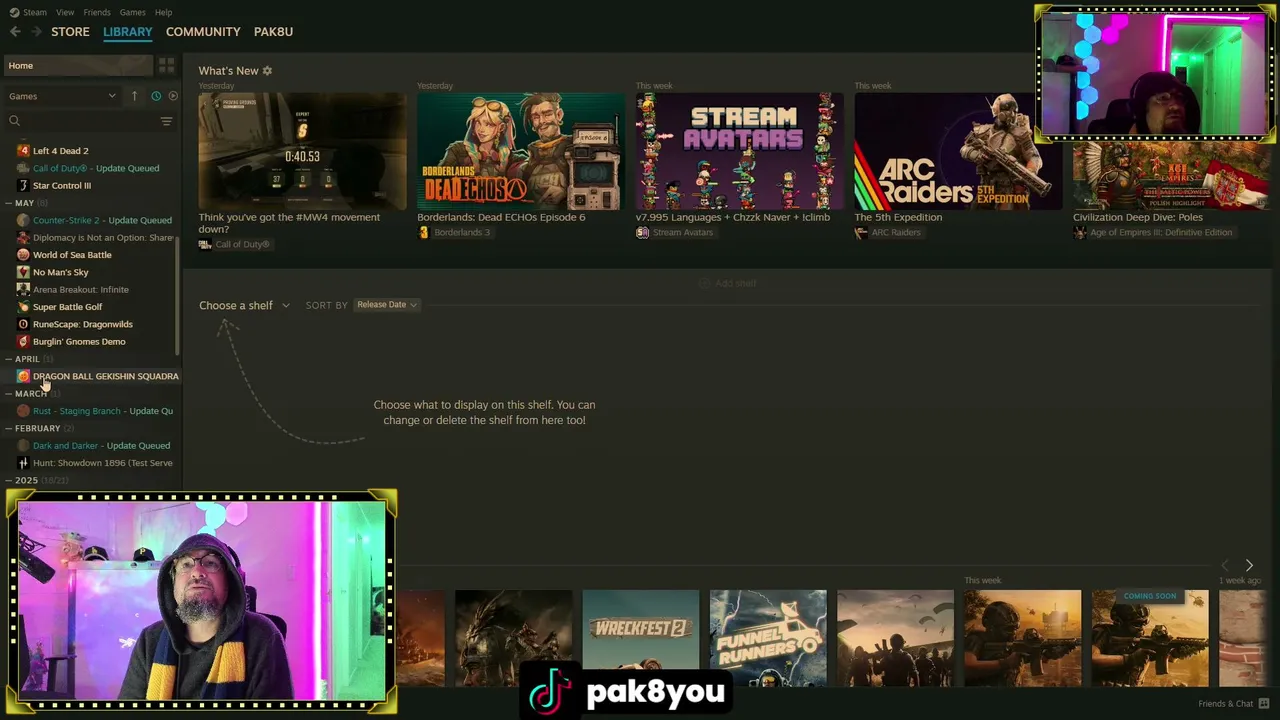Switch to the STORE tab

[x=70, y=32]
